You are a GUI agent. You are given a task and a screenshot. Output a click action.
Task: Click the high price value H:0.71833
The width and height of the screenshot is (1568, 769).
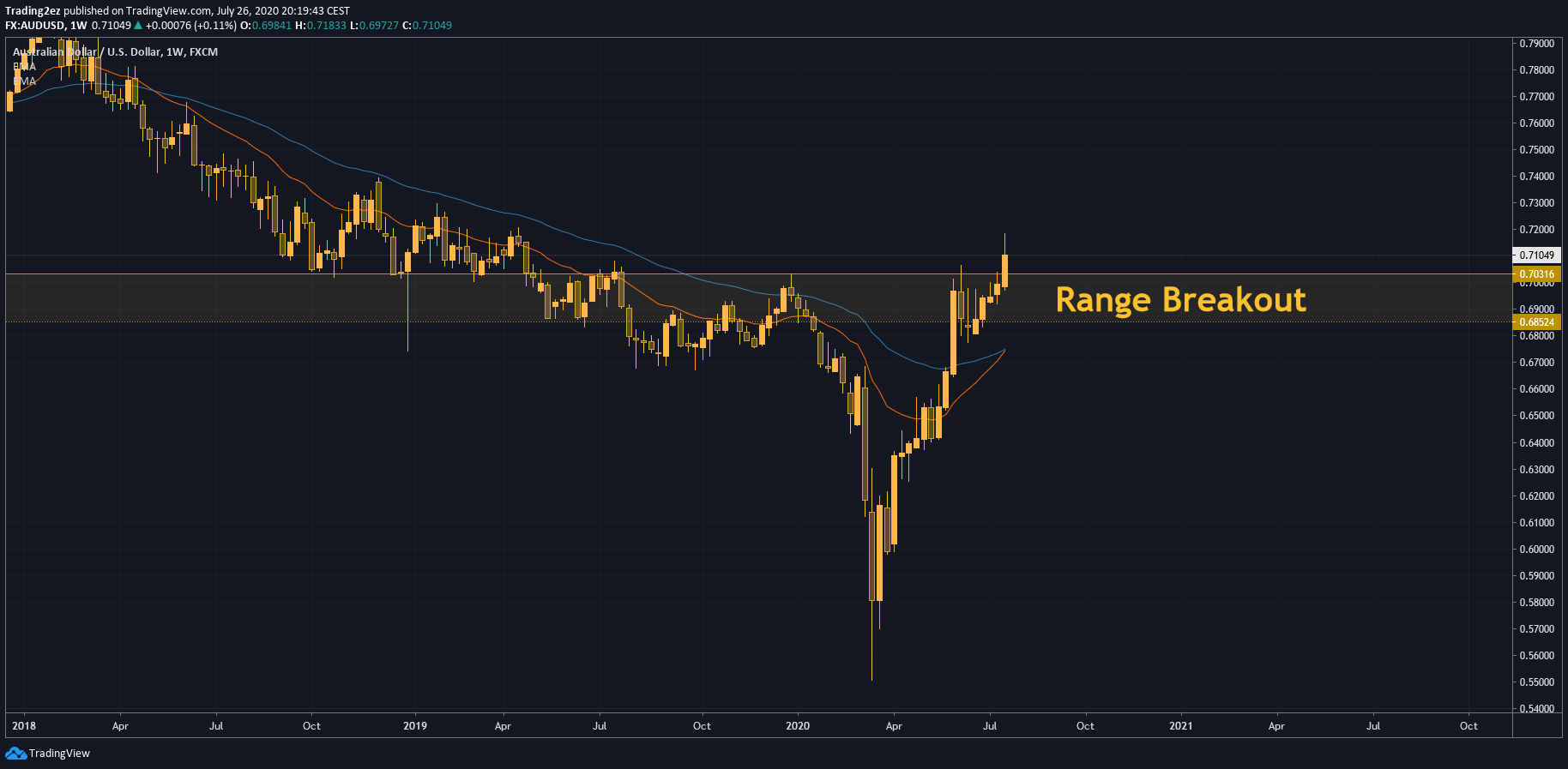[321, 25]
